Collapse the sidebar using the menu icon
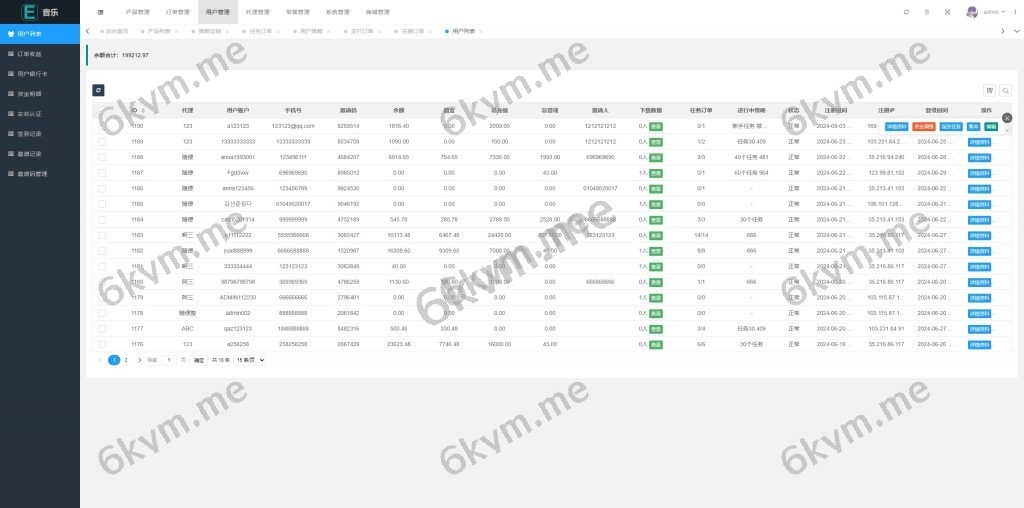This screenshot has height=508, width=1024. click(x=101, y=12)
